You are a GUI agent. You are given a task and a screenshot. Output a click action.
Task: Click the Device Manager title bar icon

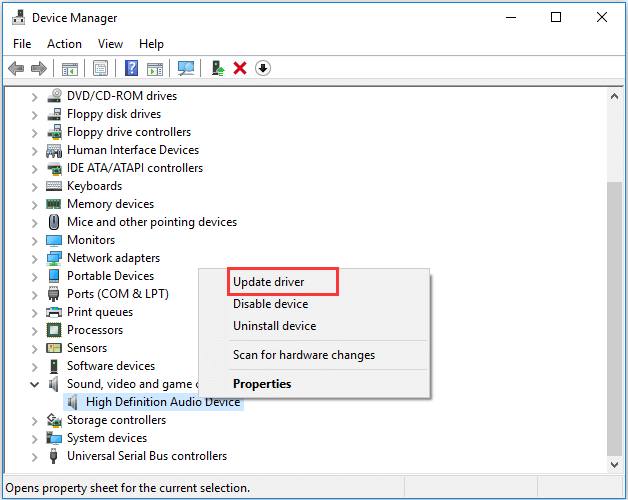tap(18, 18)
